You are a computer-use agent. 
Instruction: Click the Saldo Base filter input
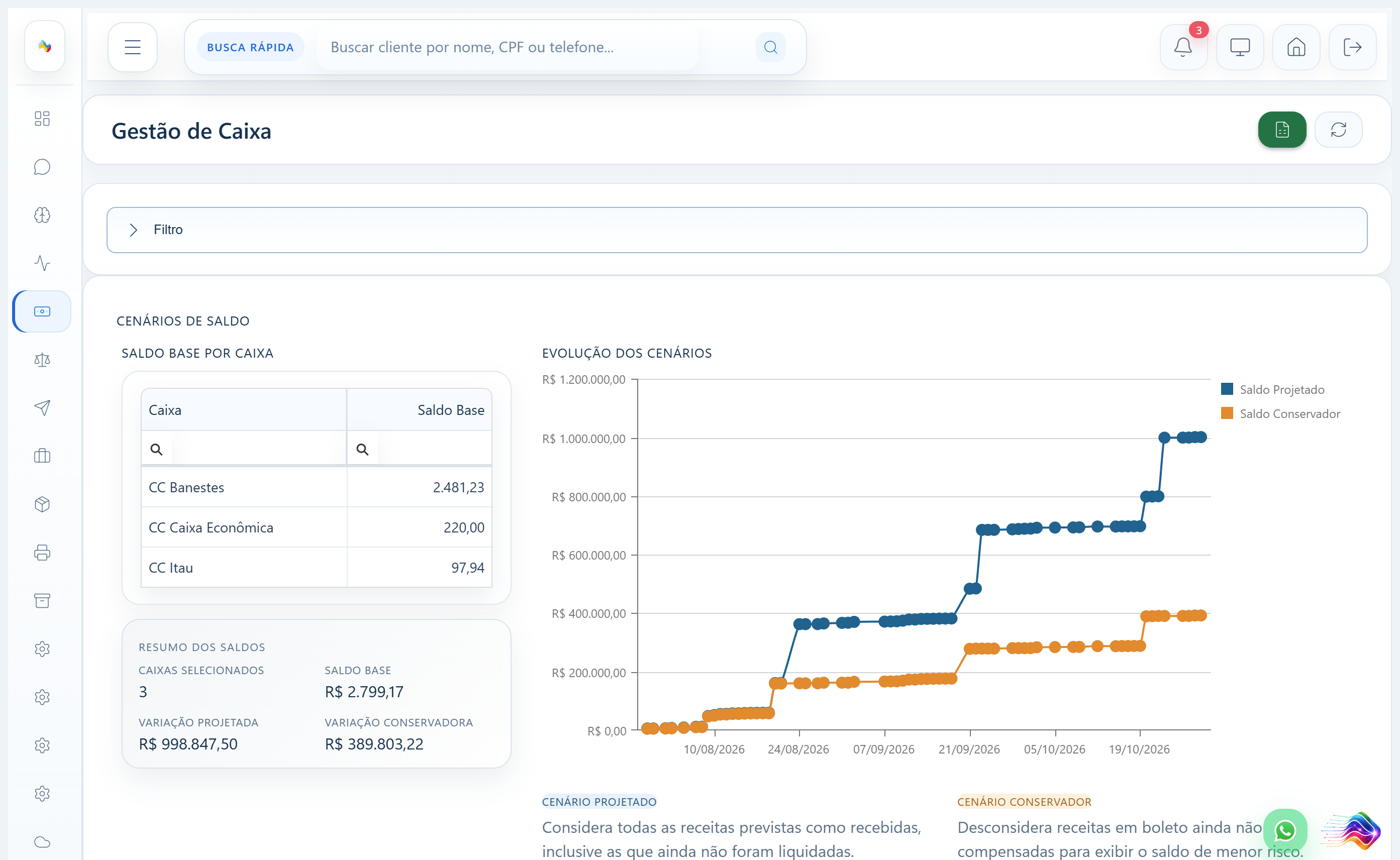pos(434,449)
